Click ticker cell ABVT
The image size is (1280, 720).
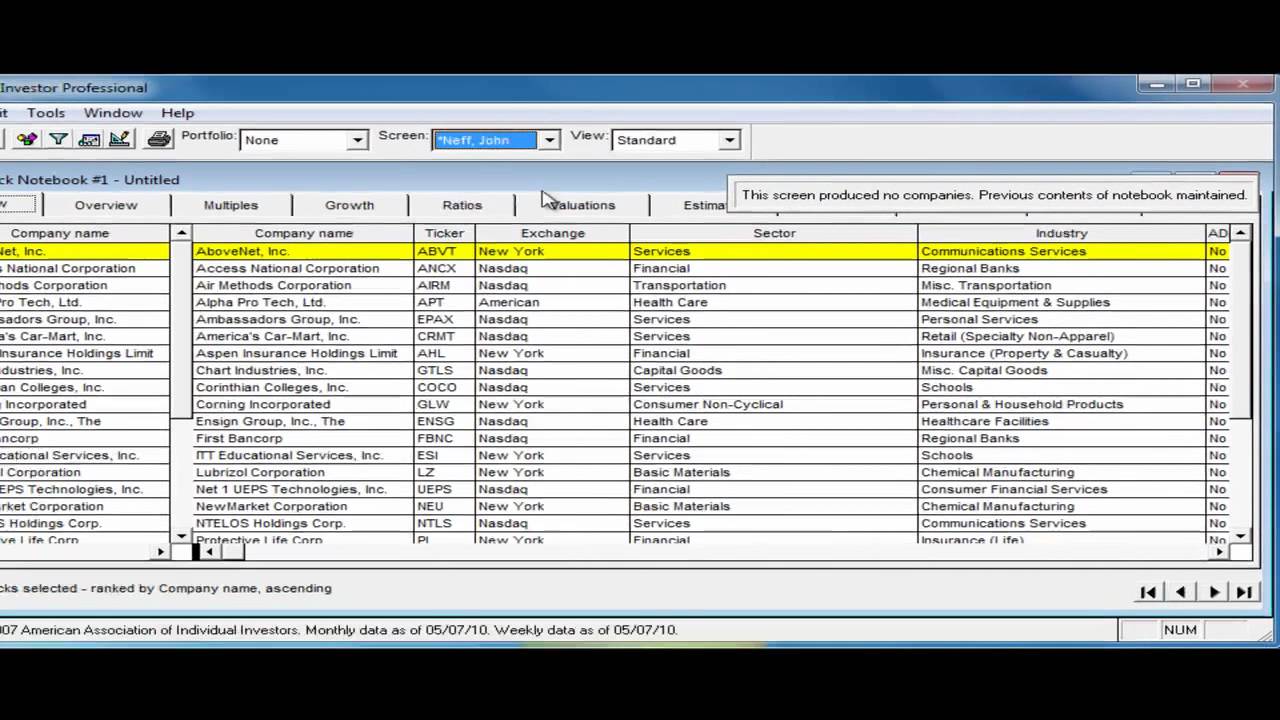[444, 251]
